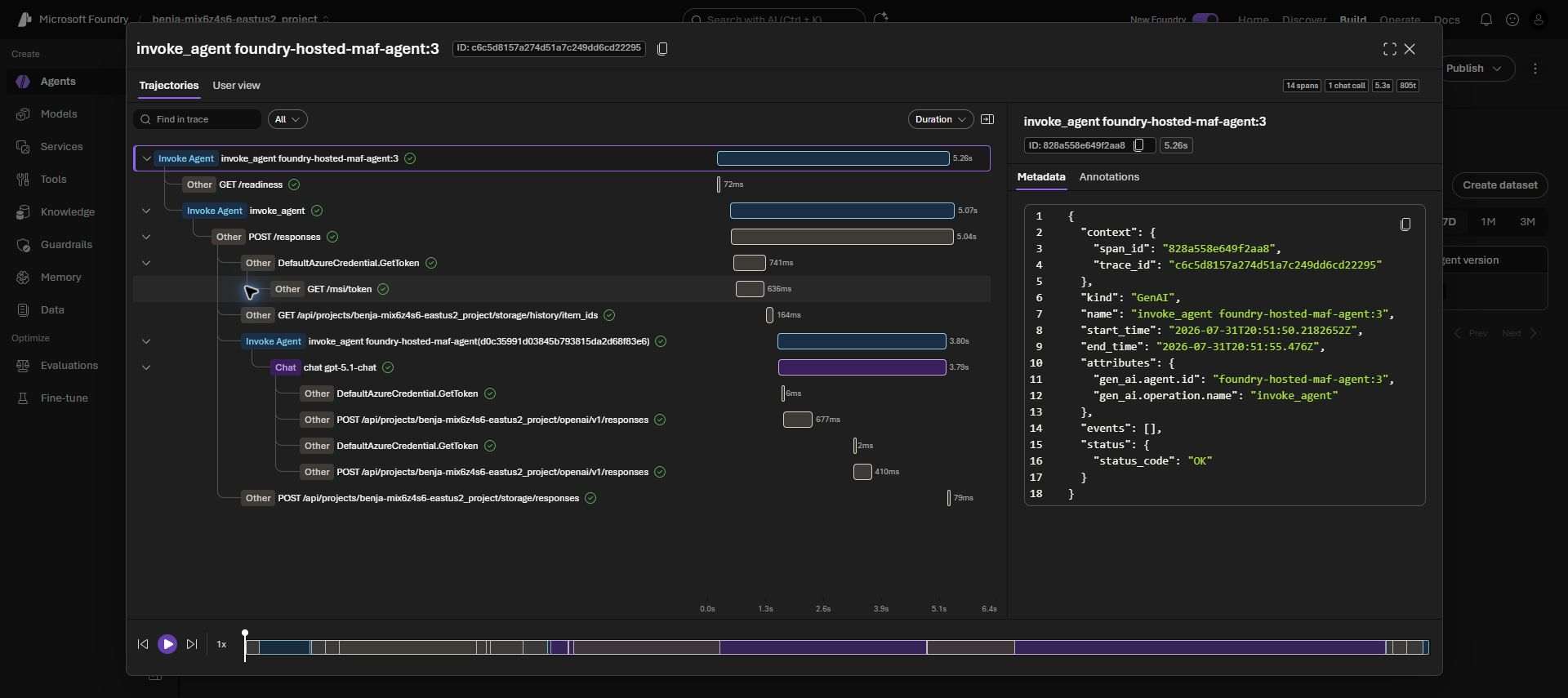Collapse the POST /responses span
1568x698 pixels.
pyautogui.click(x=146, y=237)
